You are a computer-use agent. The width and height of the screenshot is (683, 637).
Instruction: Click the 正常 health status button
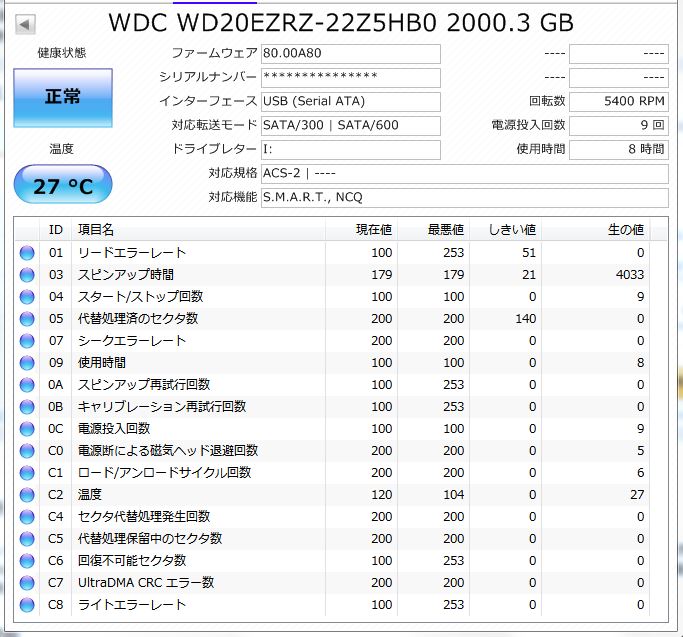coord(63,98)
